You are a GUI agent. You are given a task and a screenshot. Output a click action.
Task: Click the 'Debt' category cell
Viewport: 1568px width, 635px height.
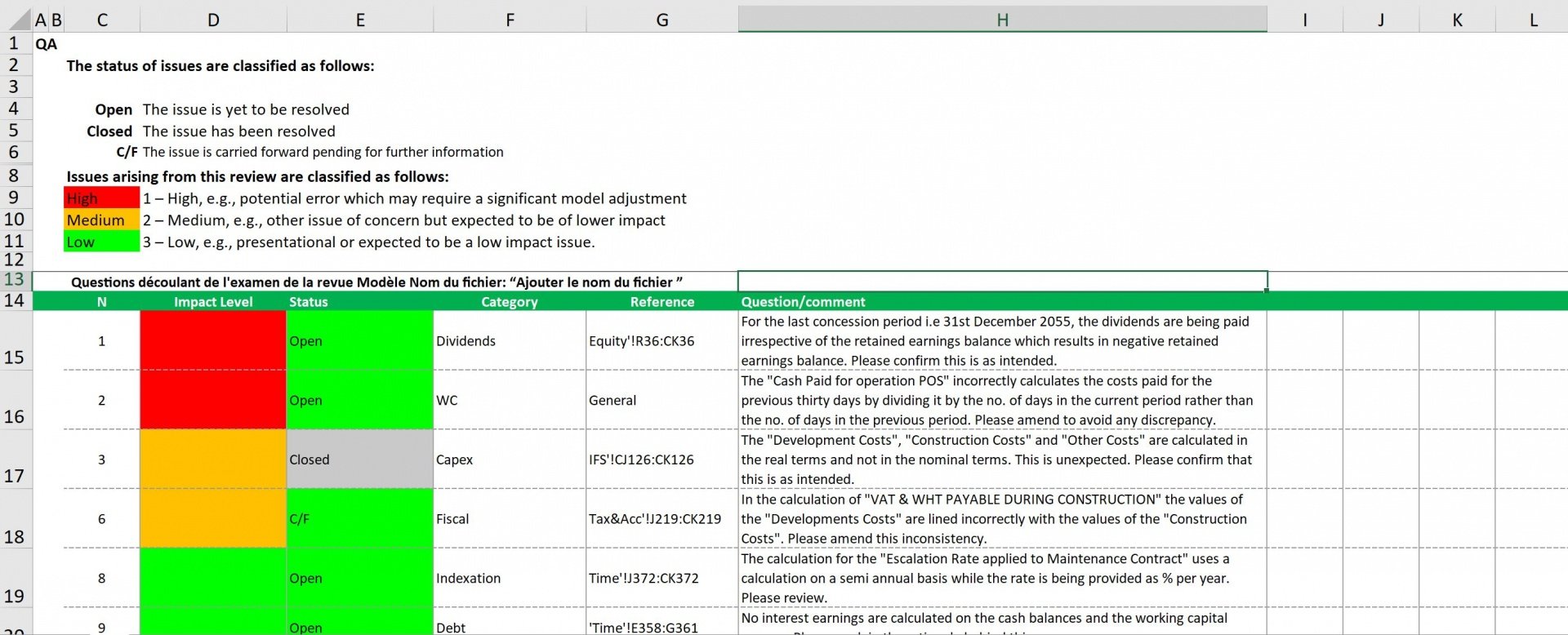[x=510, y=622]
